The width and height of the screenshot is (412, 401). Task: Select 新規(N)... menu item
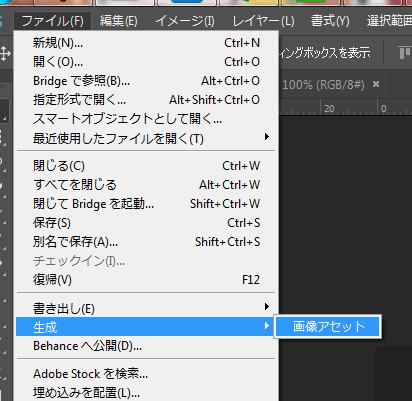(146, 43)
